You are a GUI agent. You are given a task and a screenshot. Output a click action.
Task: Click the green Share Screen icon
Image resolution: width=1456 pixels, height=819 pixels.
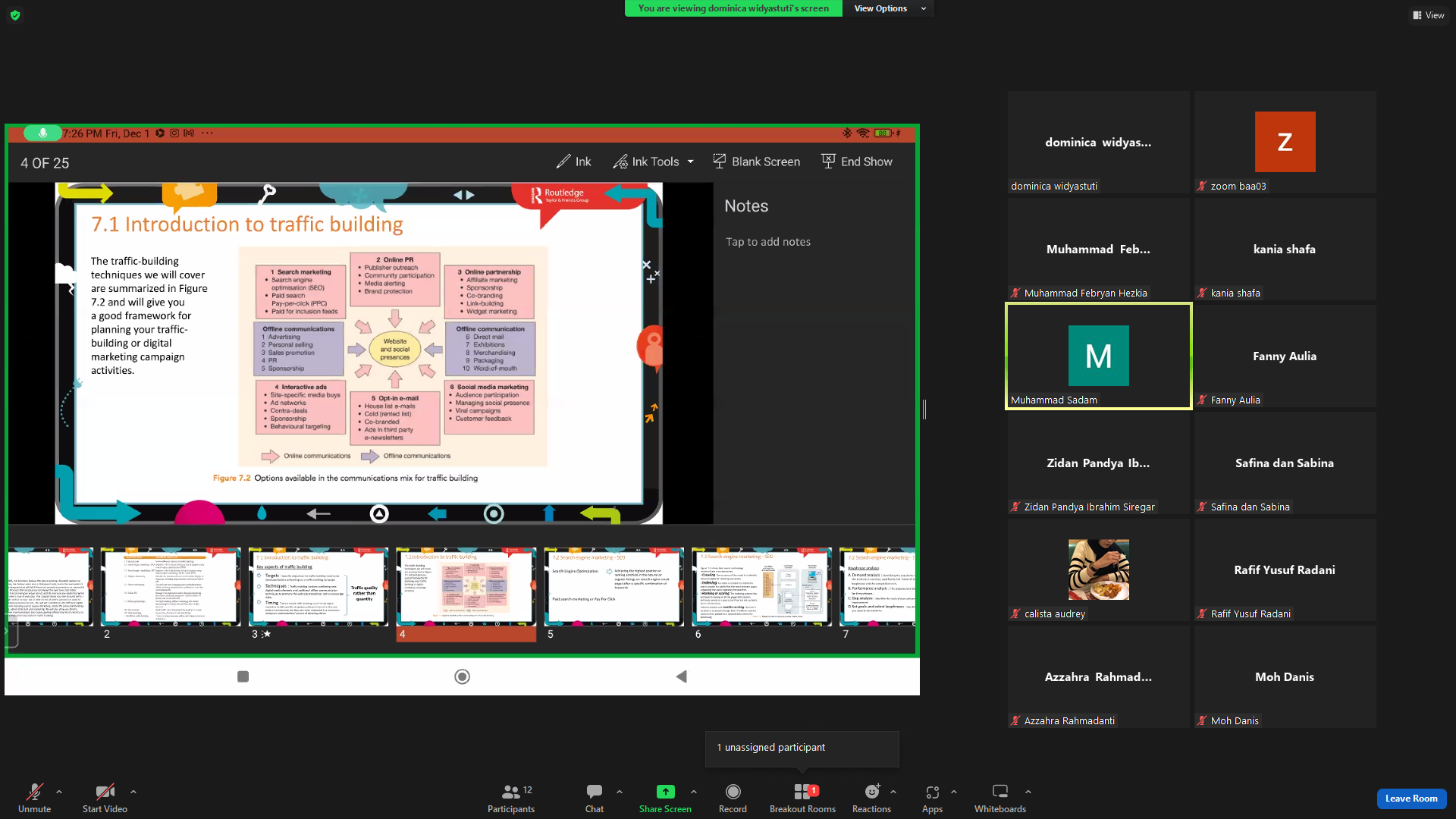point(665,792)
